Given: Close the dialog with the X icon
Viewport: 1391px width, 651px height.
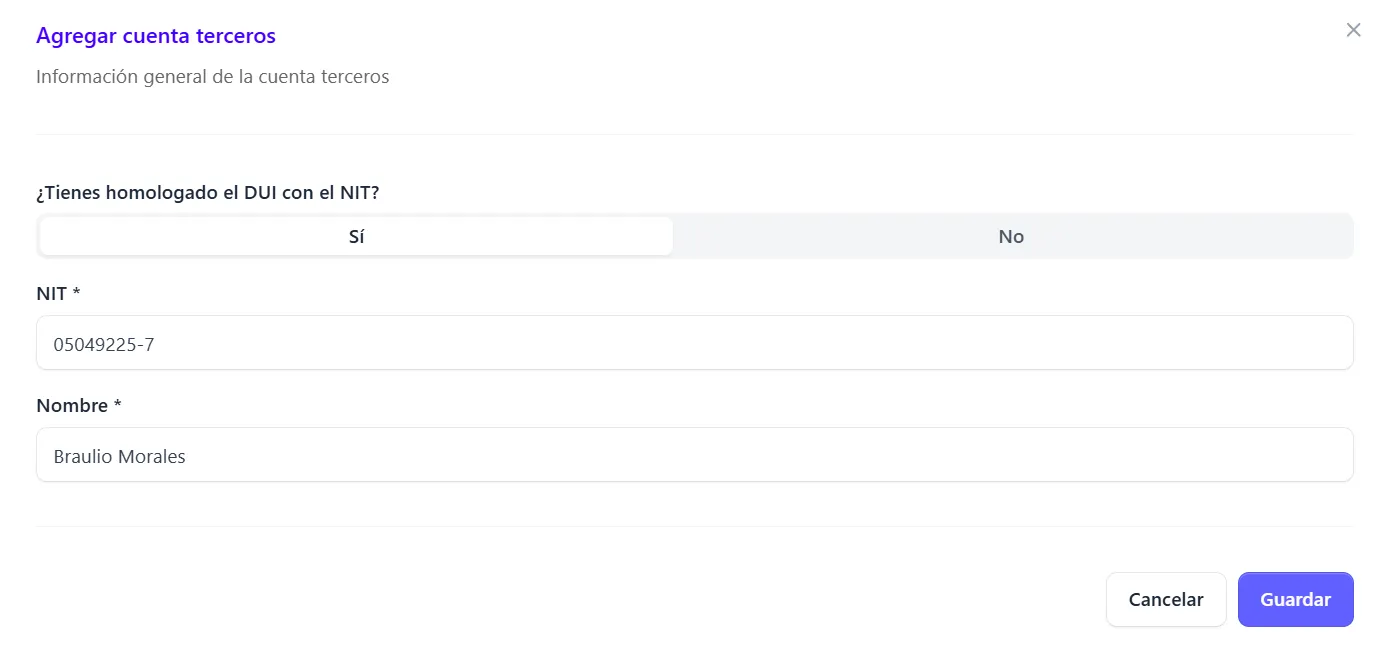Looking at the screenshot, I should pyautogui.click(x=1353, y=30).
